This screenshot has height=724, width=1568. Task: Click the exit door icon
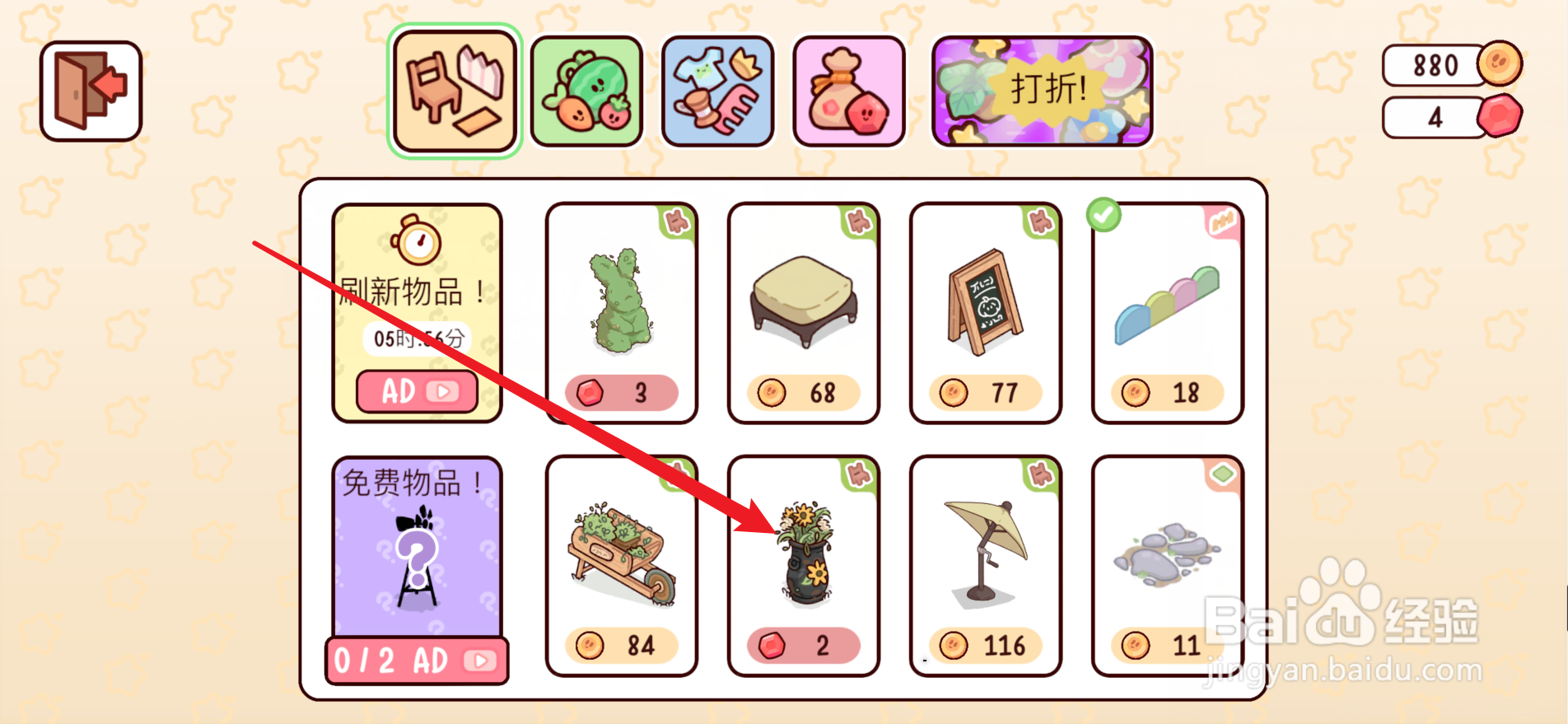(91, 91)
